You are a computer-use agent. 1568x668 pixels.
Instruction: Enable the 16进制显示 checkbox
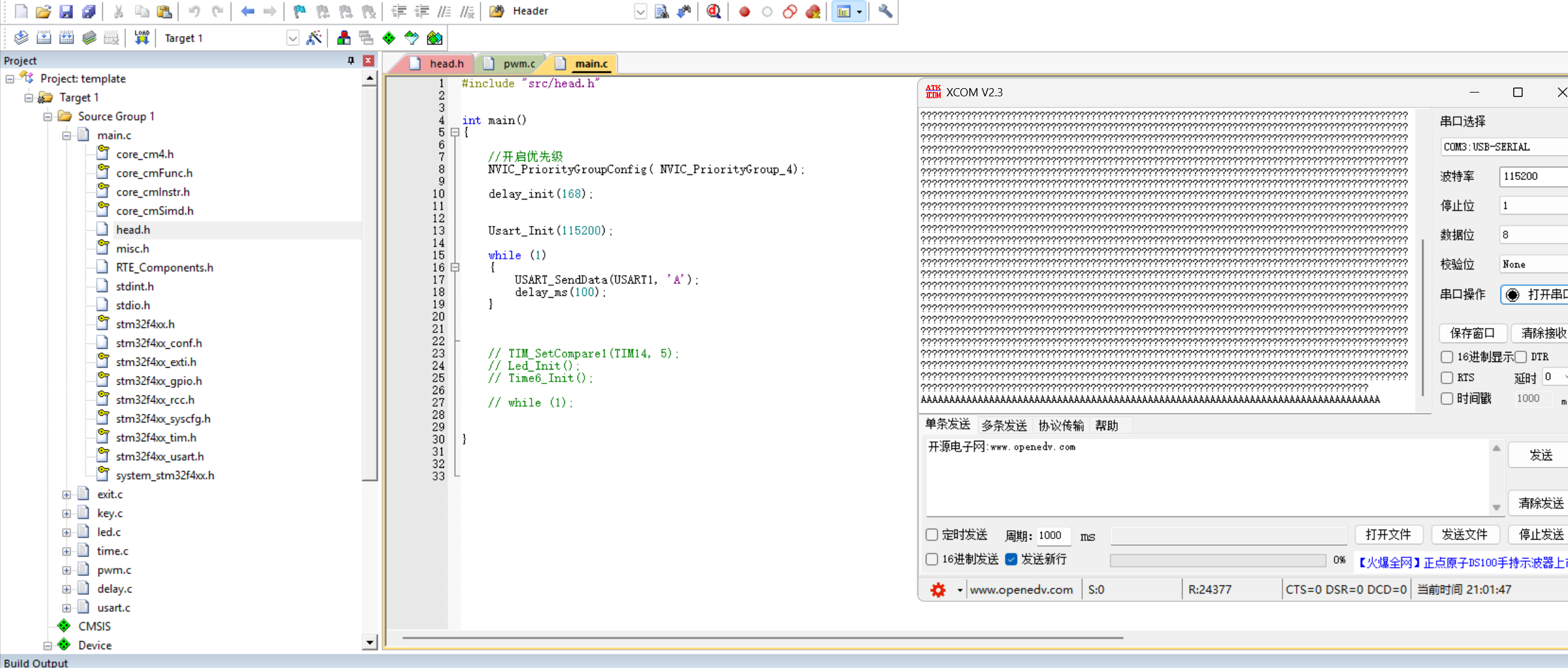1447,357
